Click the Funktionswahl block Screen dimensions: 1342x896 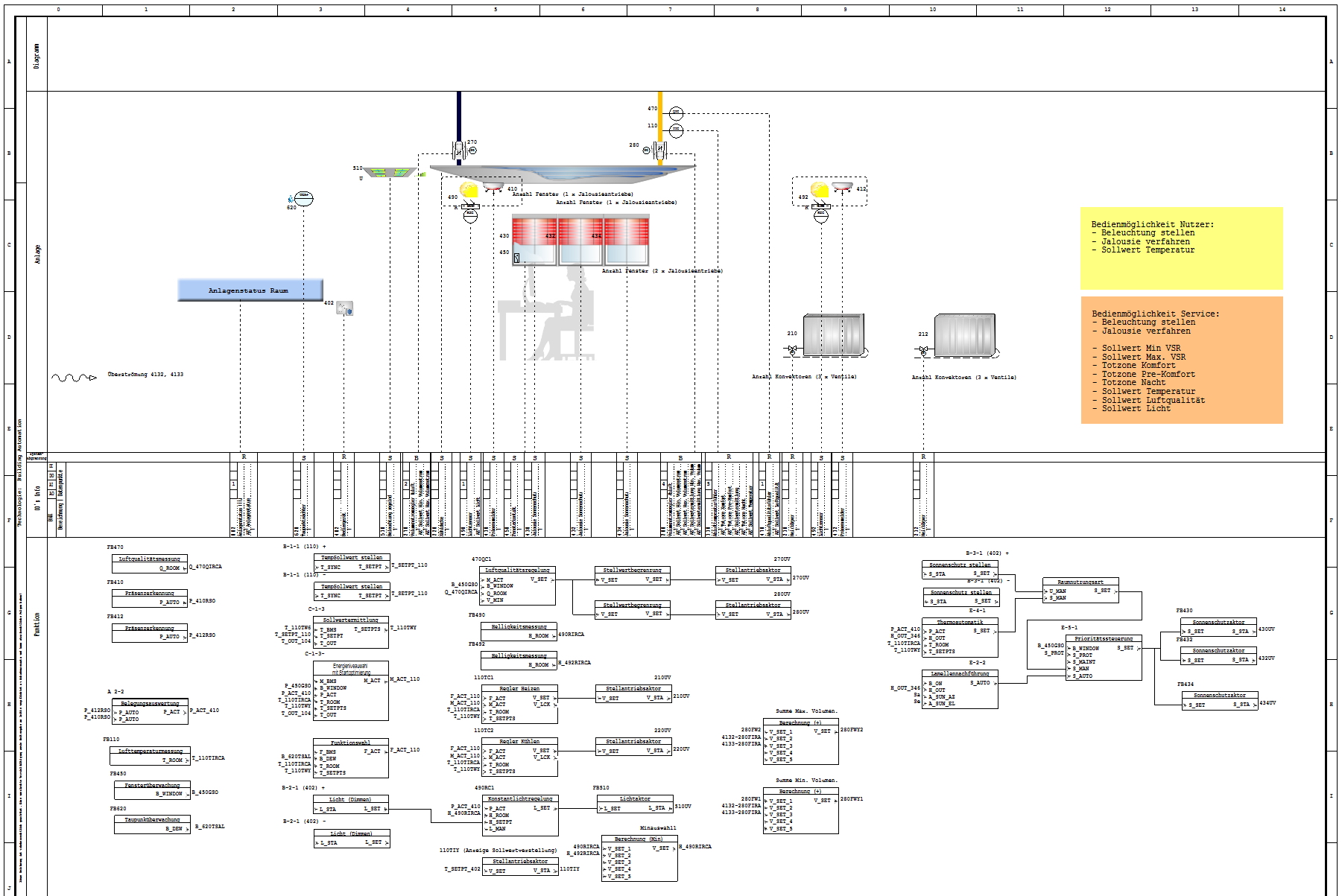coord(351,758)
